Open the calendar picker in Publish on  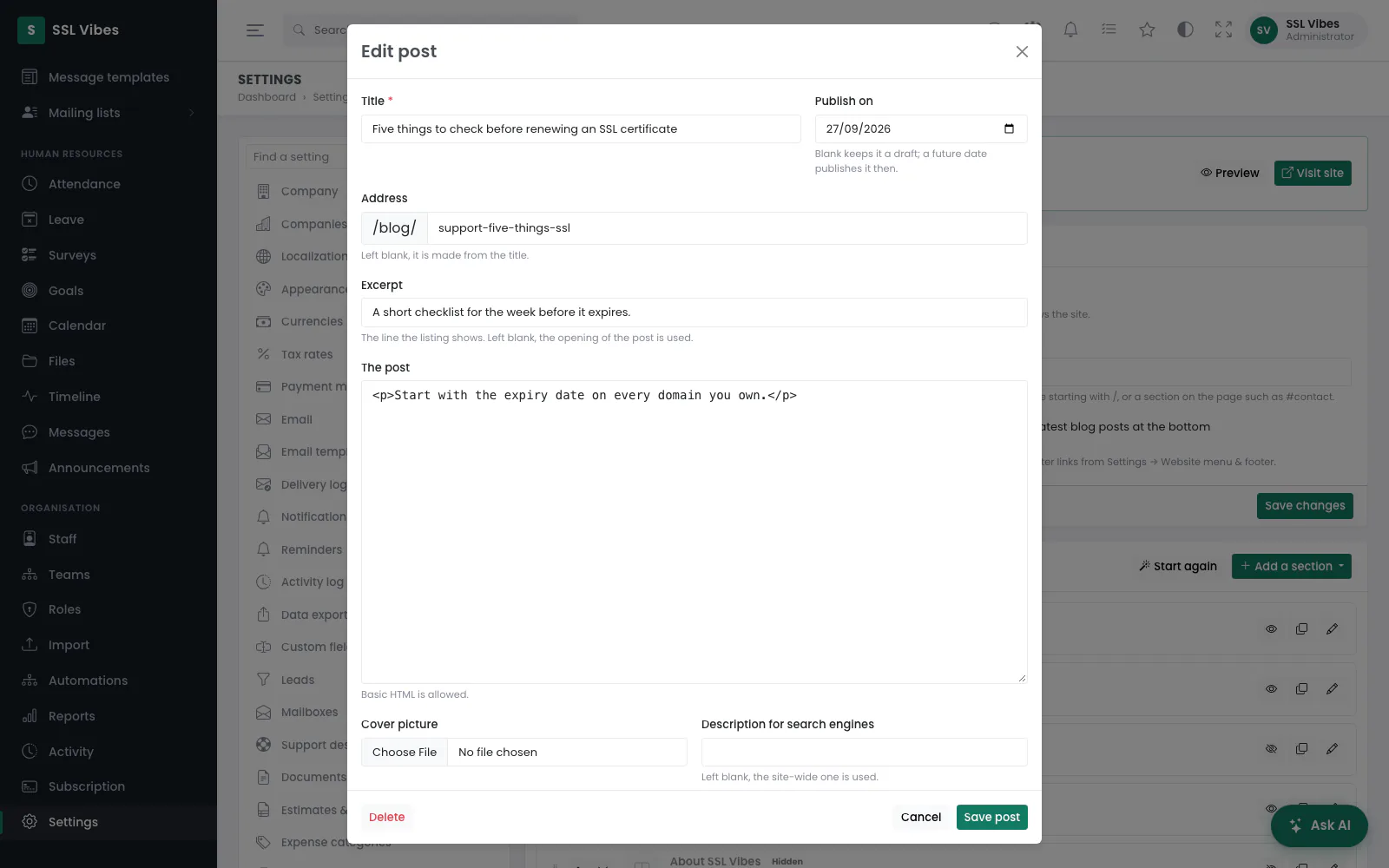point(1009,128)
